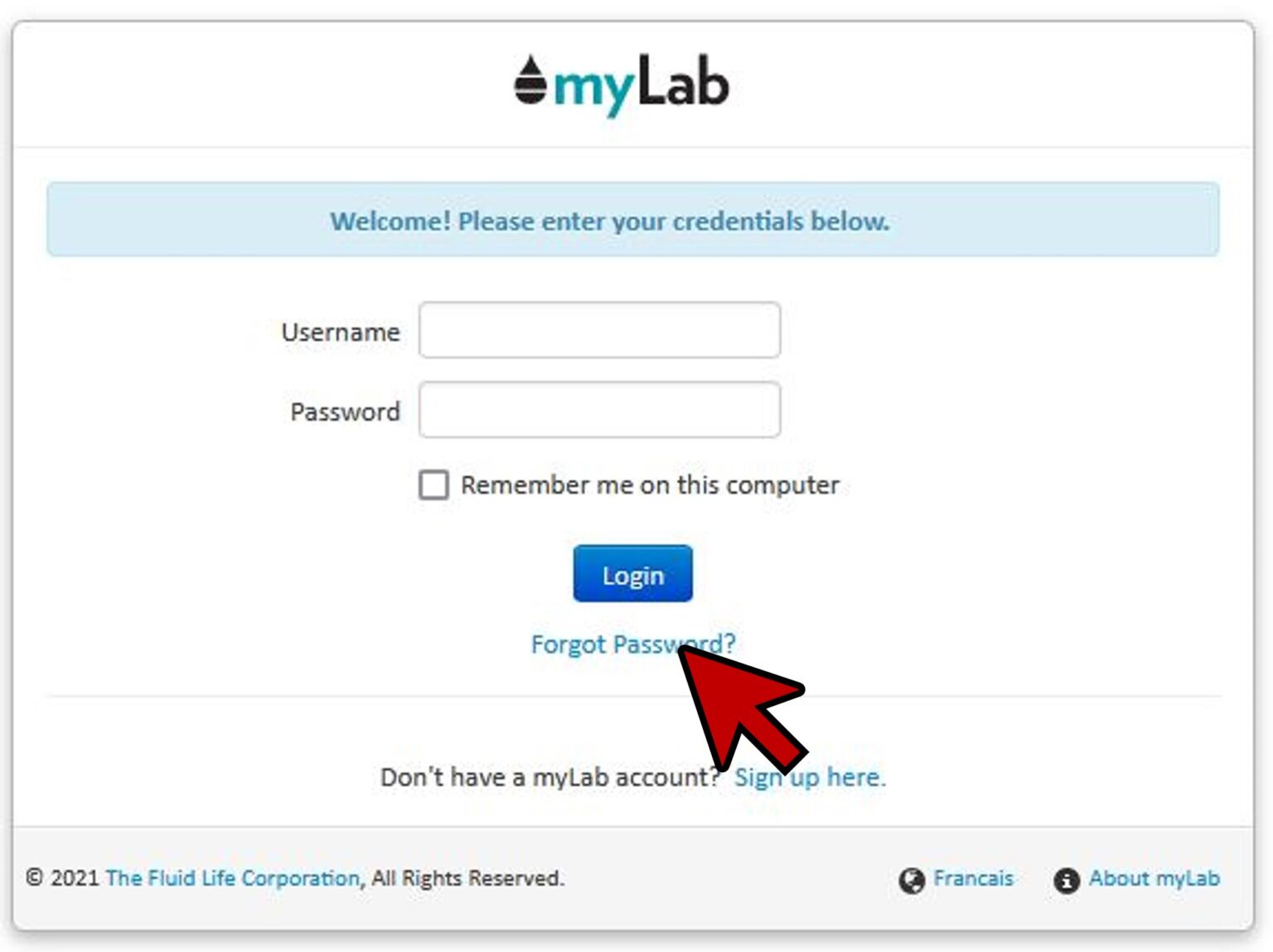
Task: Click inside the Password field
Action: [x=599, y=410]
